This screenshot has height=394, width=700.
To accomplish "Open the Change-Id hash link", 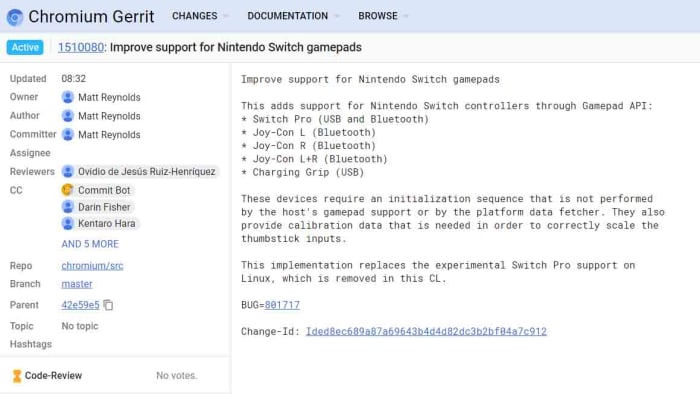I will pyautogui.click(x=426, y=332).
